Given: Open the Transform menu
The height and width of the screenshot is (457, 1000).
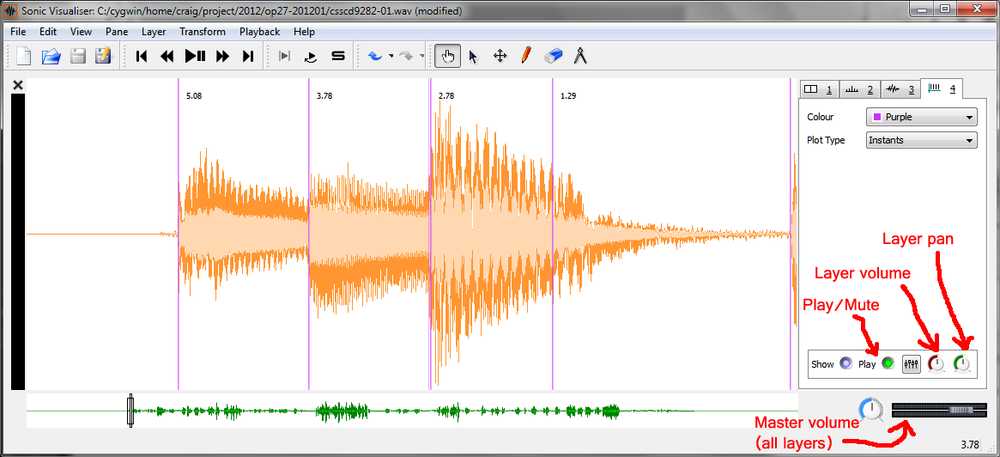Looking at the screenshot, I should pos(202,31).
